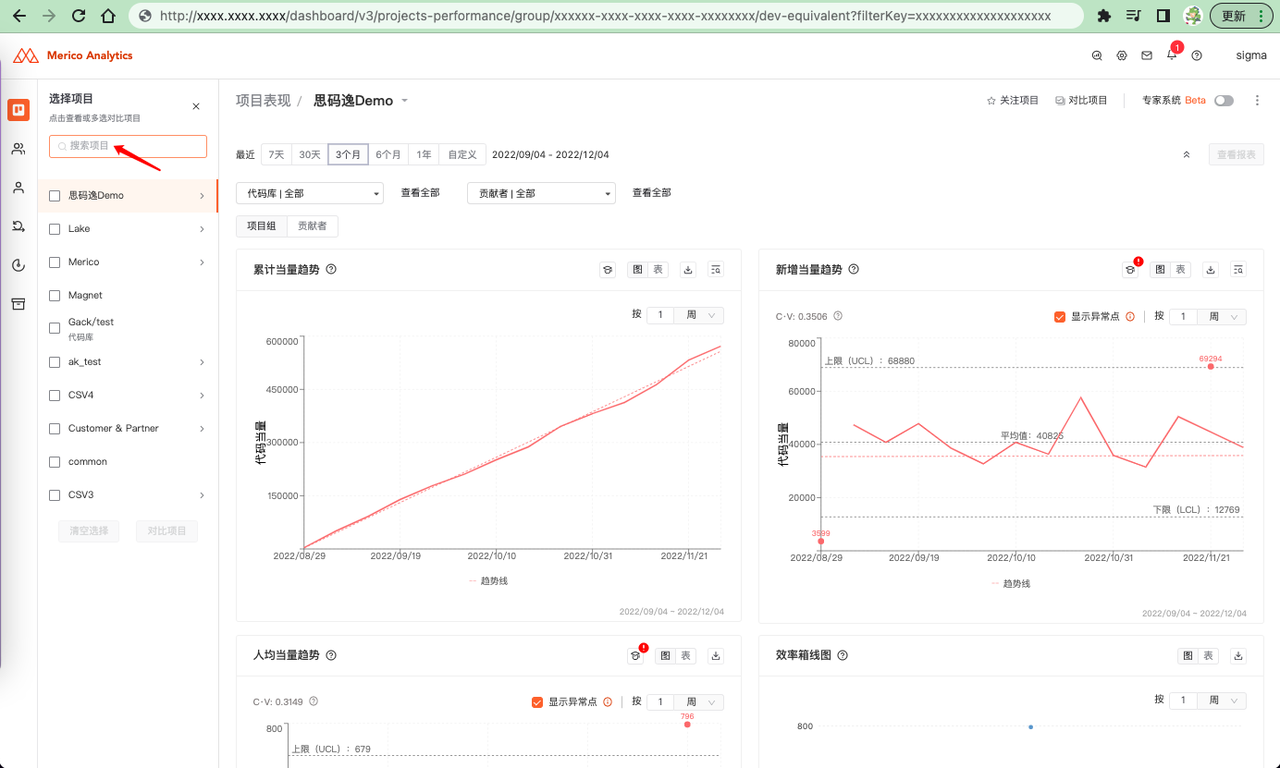Download the 人均当量趋势 chart
This screenshot has width=1280, height=768.
pyautogui.click(x=715, y=656)
